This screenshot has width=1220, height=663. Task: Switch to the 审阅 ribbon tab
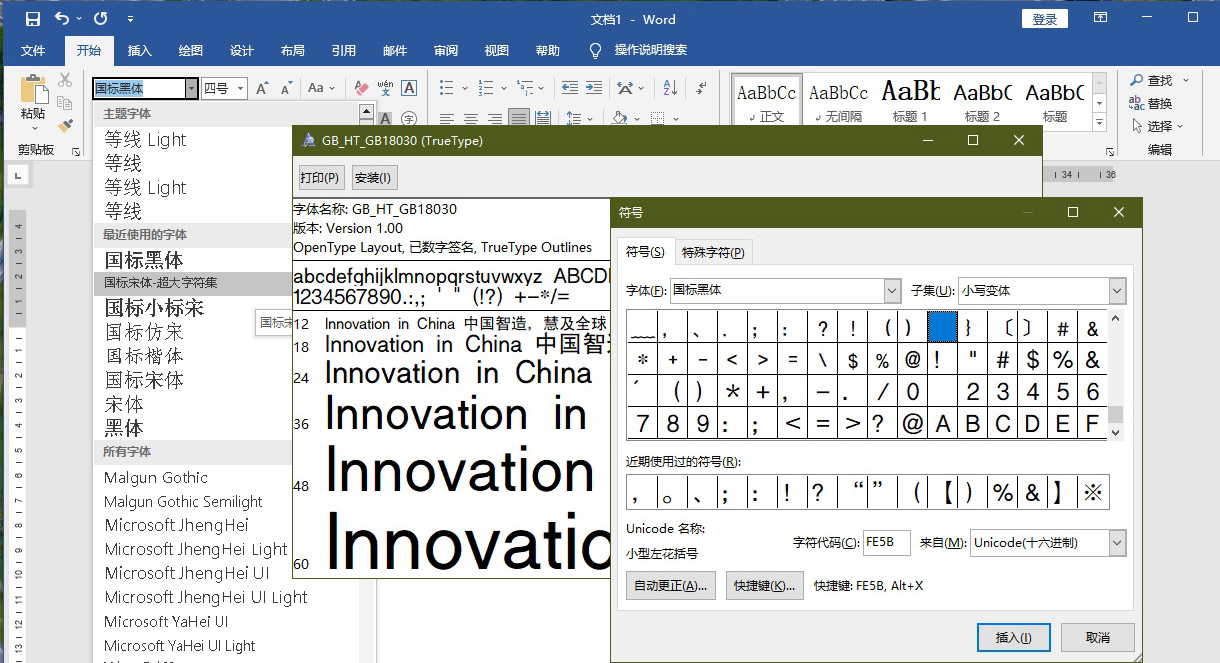point(446,50)
